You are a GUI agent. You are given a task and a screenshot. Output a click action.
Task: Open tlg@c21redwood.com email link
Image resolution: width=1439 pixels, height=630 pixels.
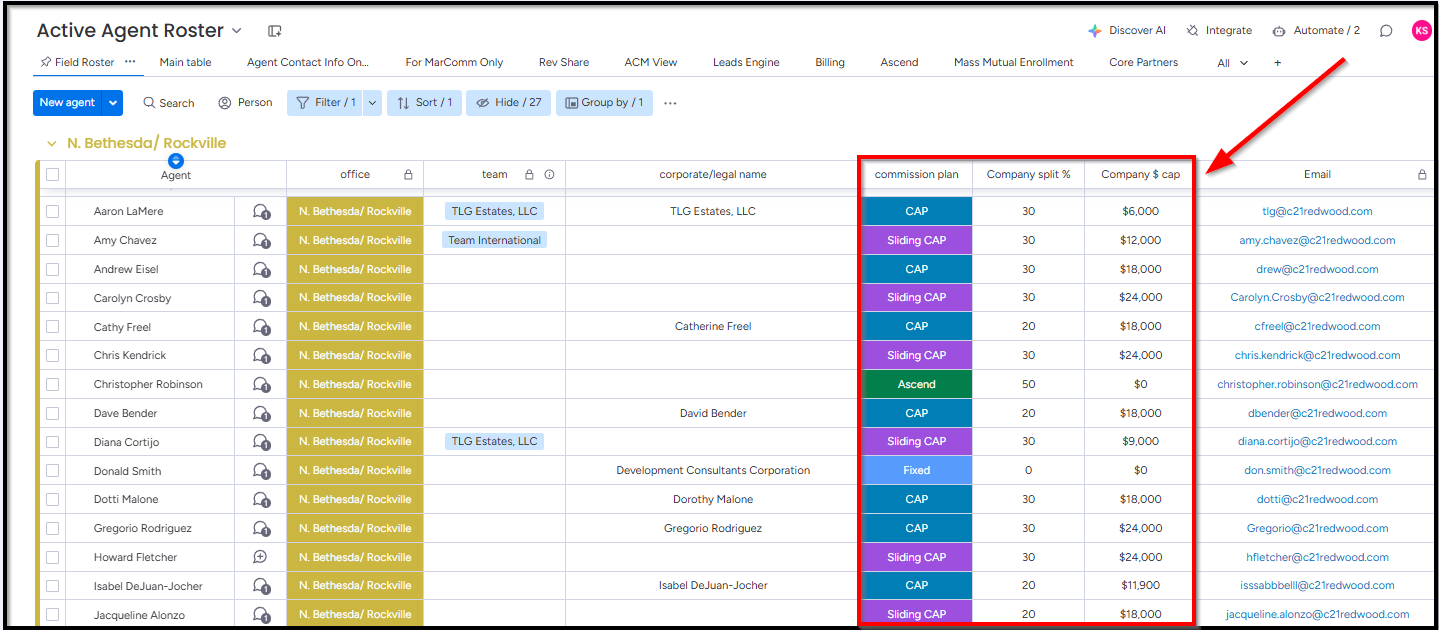pos(1317,211)
